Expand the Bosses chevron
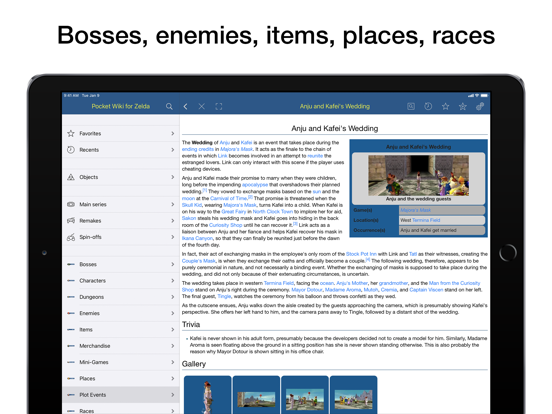The height and width of the screenshot is (414, 552). [172, 264]
